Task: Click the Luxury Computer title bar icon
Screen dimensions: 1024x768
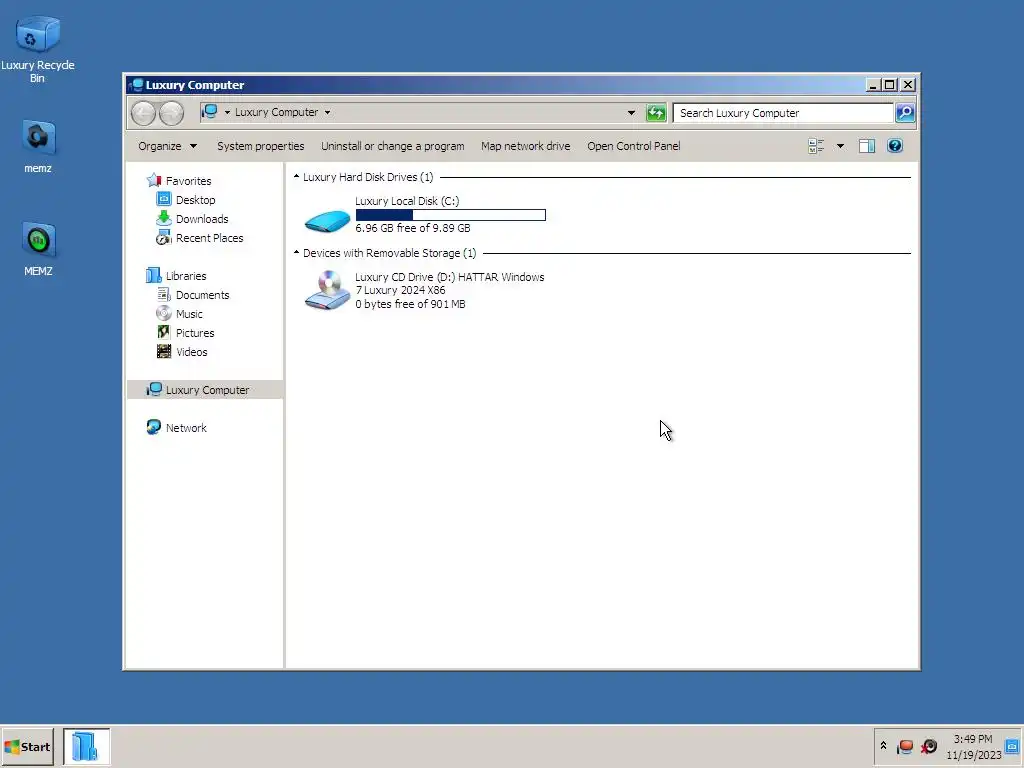Action: [x=136, y=85]
